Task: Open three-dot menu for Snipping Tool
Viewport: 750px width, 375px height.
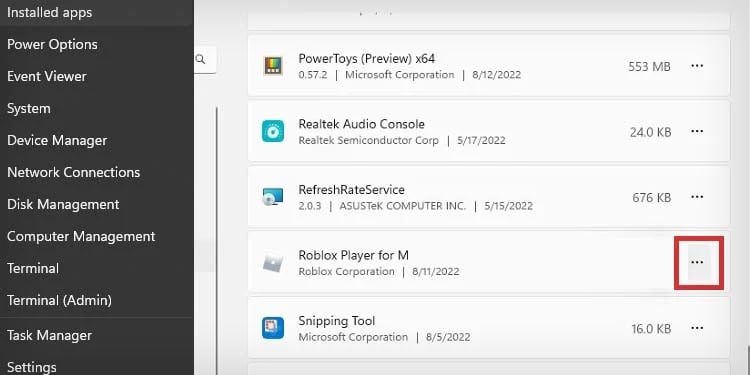Action: point(697,328)
